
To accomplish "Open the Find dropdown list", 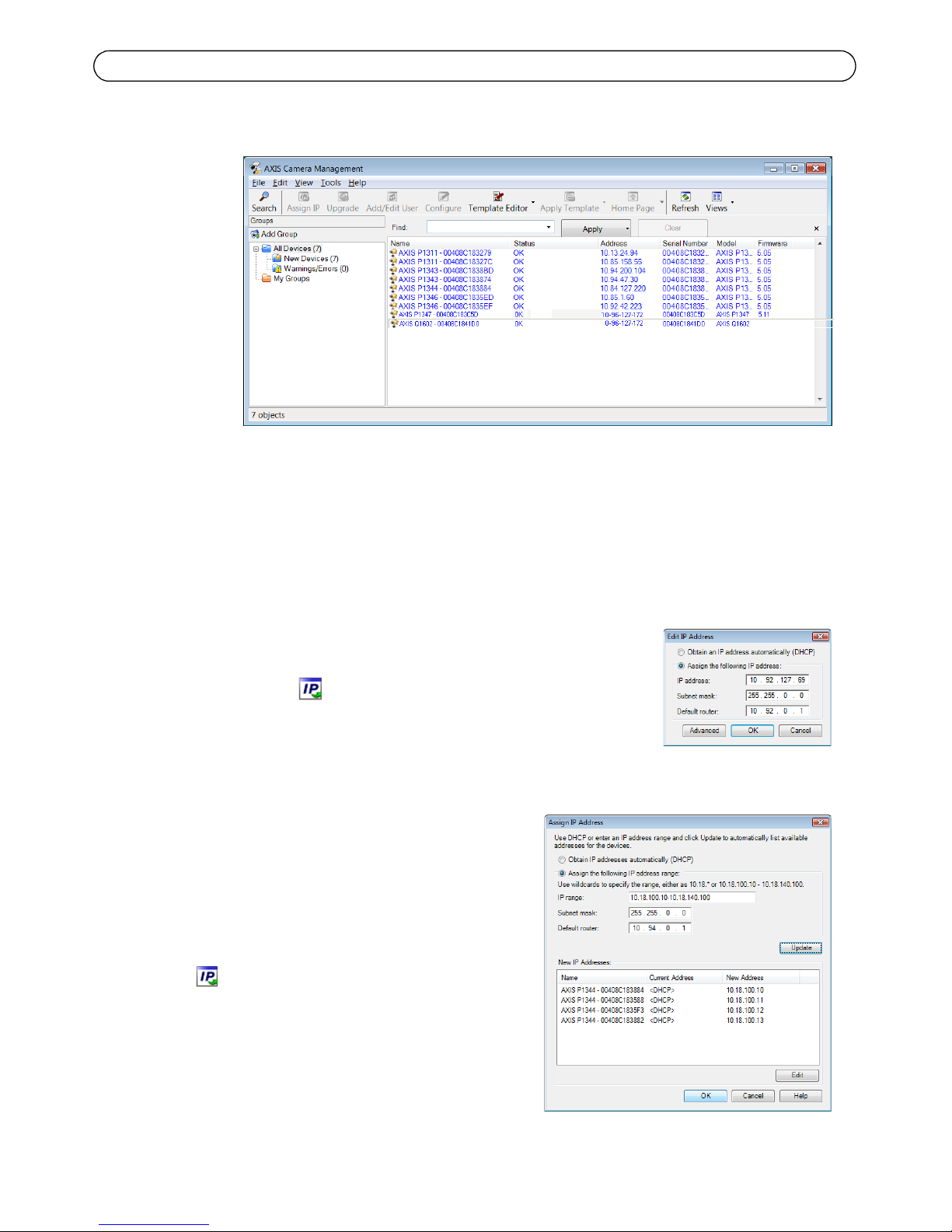I will 549,228.
